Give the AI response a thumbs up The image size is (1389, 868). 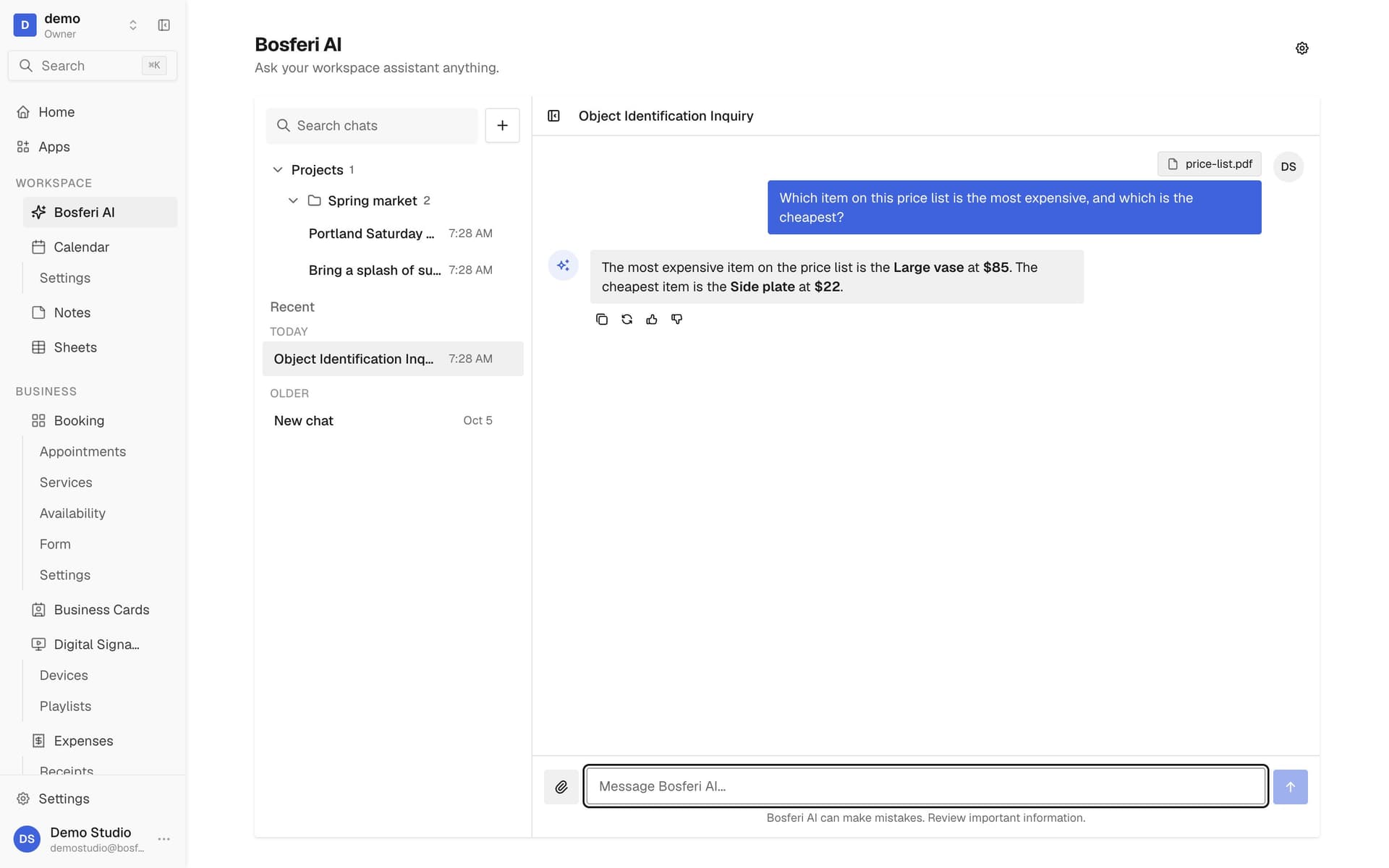pyautogui.click(x=652, y=319)
